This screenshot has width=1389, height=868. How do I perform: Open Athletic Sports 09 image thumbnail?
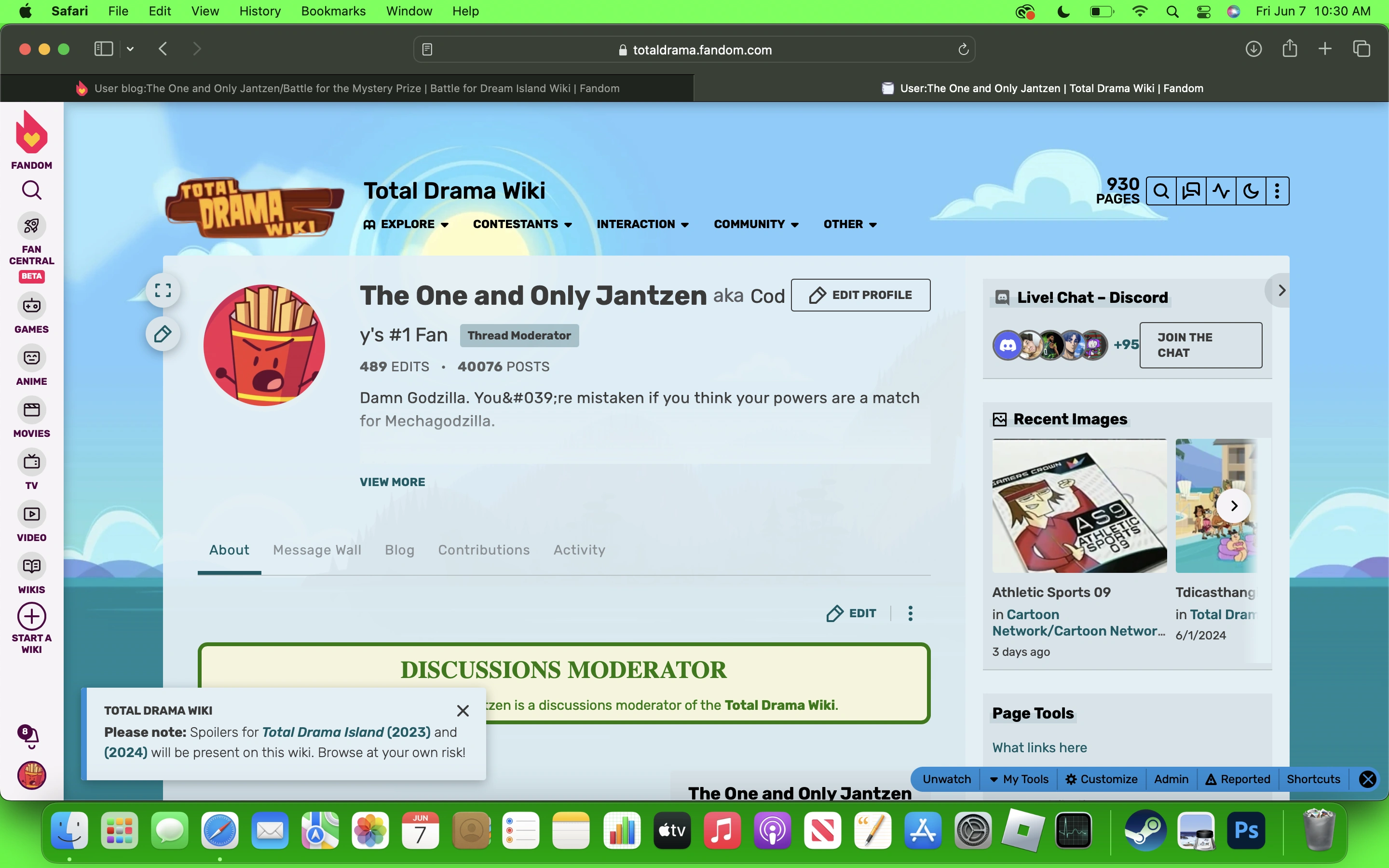[x=1079, y=506]
